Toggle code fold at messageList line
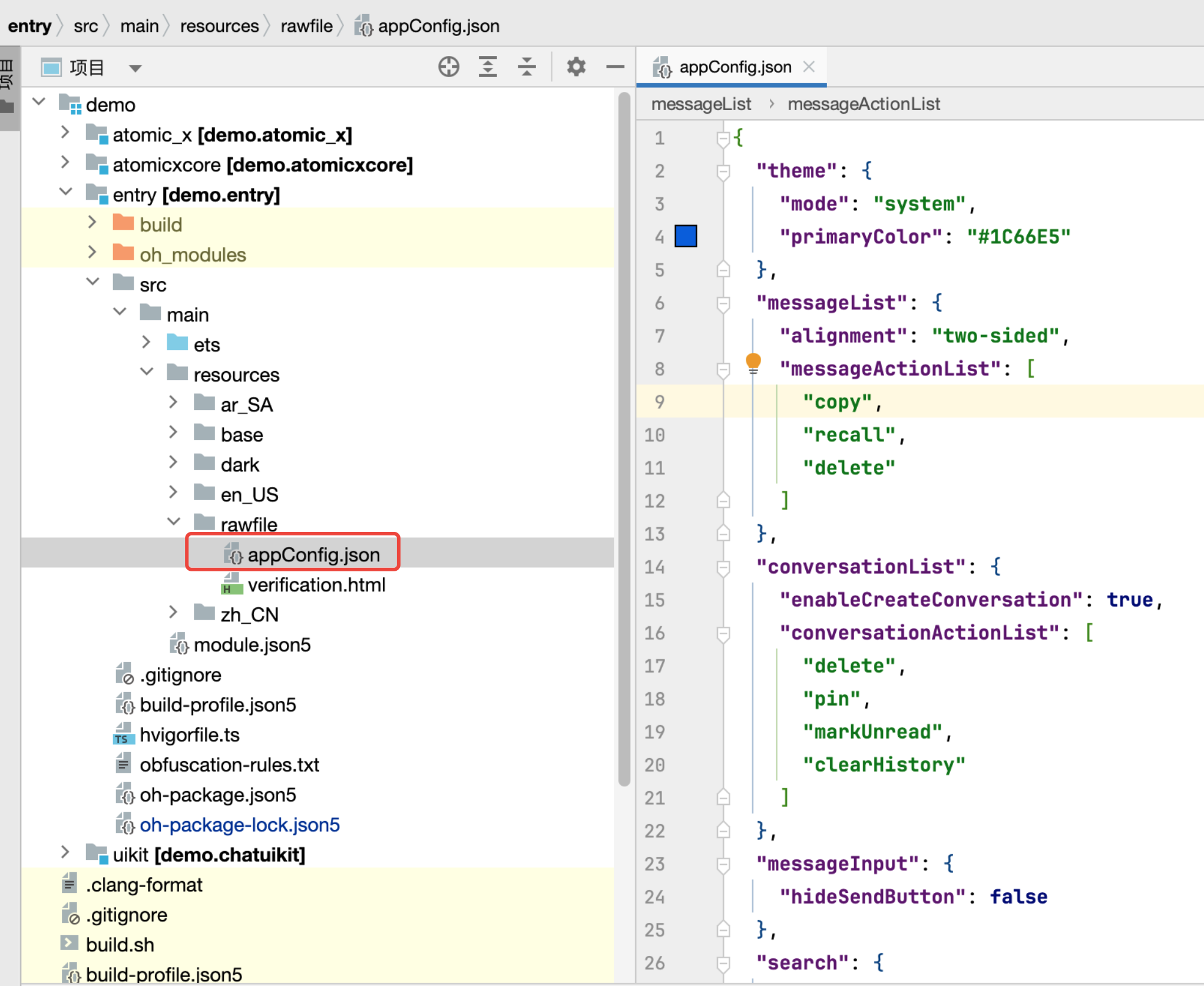 click(x=723, y=303)
